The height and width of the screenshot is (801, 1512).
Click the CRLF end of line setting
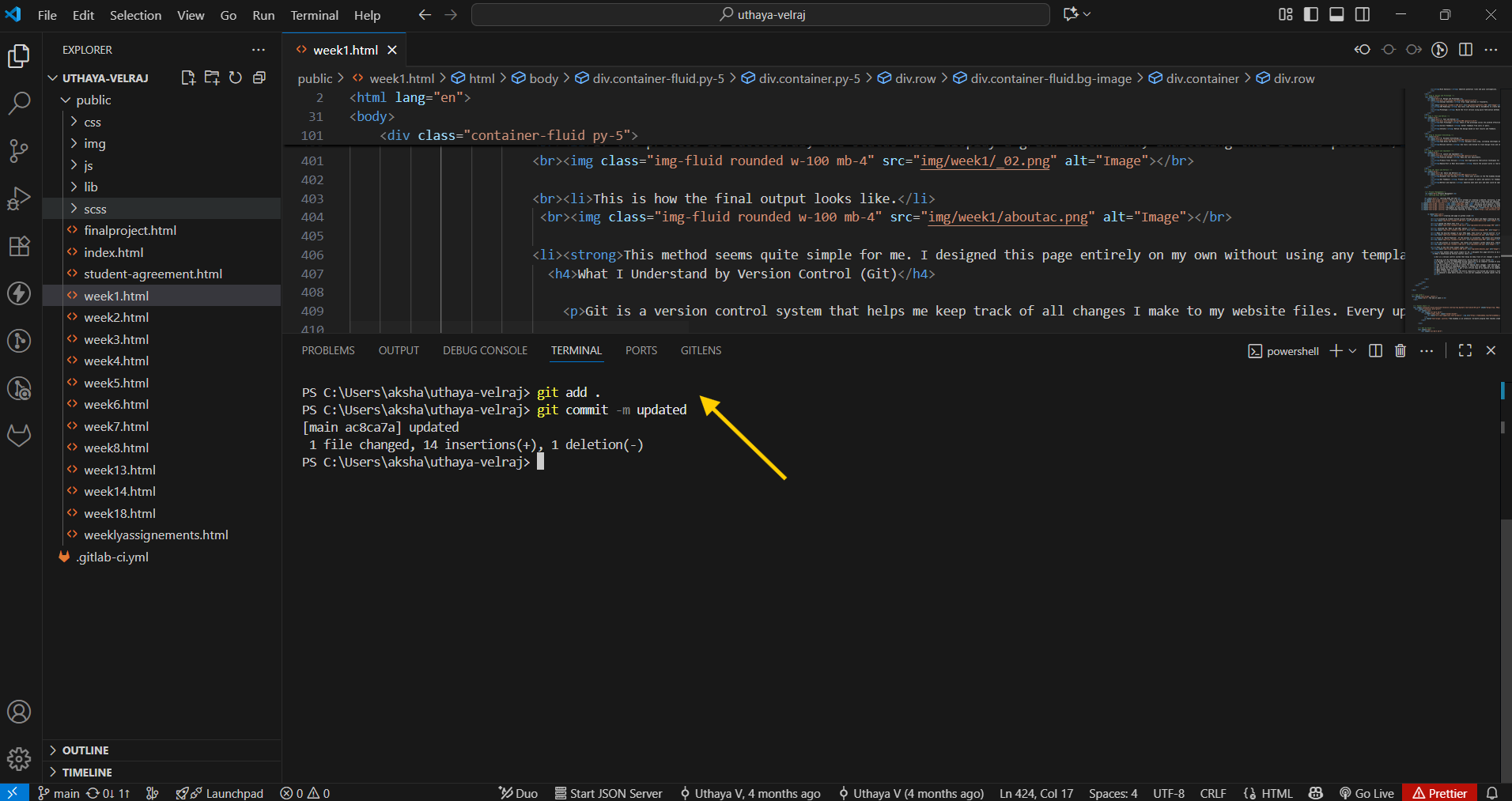click(1213, 793)
